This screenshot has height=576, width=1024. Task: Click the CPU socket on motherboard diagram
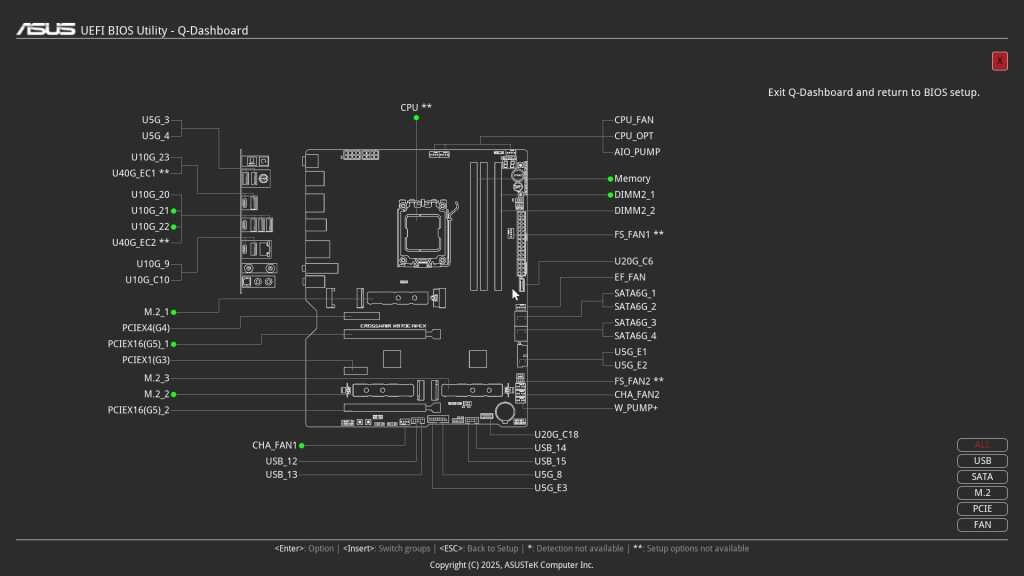[x=424, y=230]
